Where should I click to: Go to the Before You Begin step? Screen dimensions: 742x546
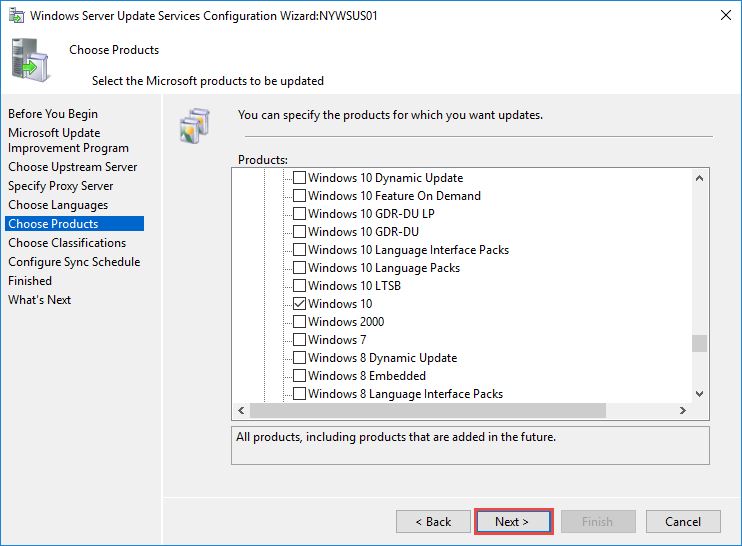pyautogui.click(x=53, y=114)
